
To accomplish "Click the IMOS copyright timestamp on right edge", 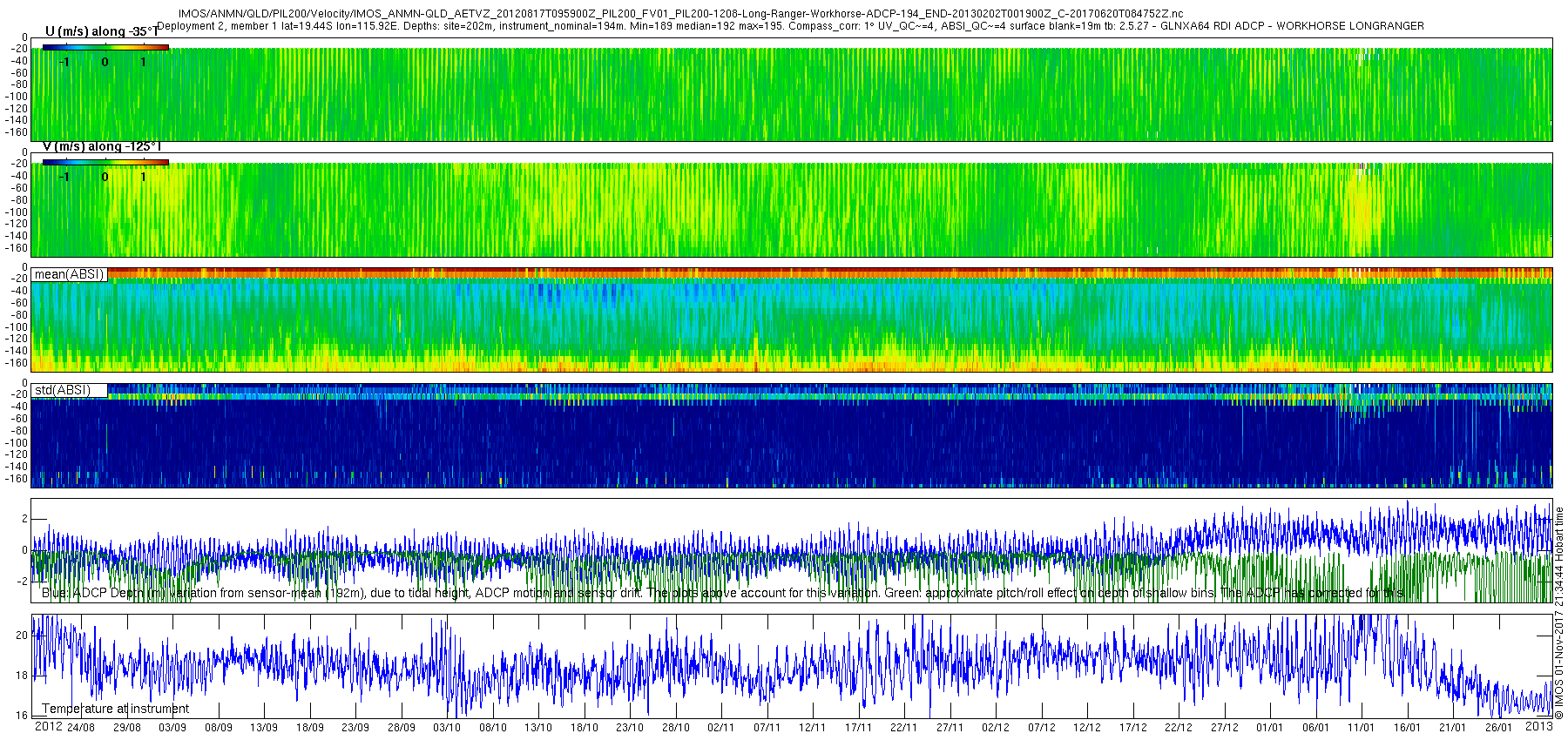I will (x=1559, y=613).
